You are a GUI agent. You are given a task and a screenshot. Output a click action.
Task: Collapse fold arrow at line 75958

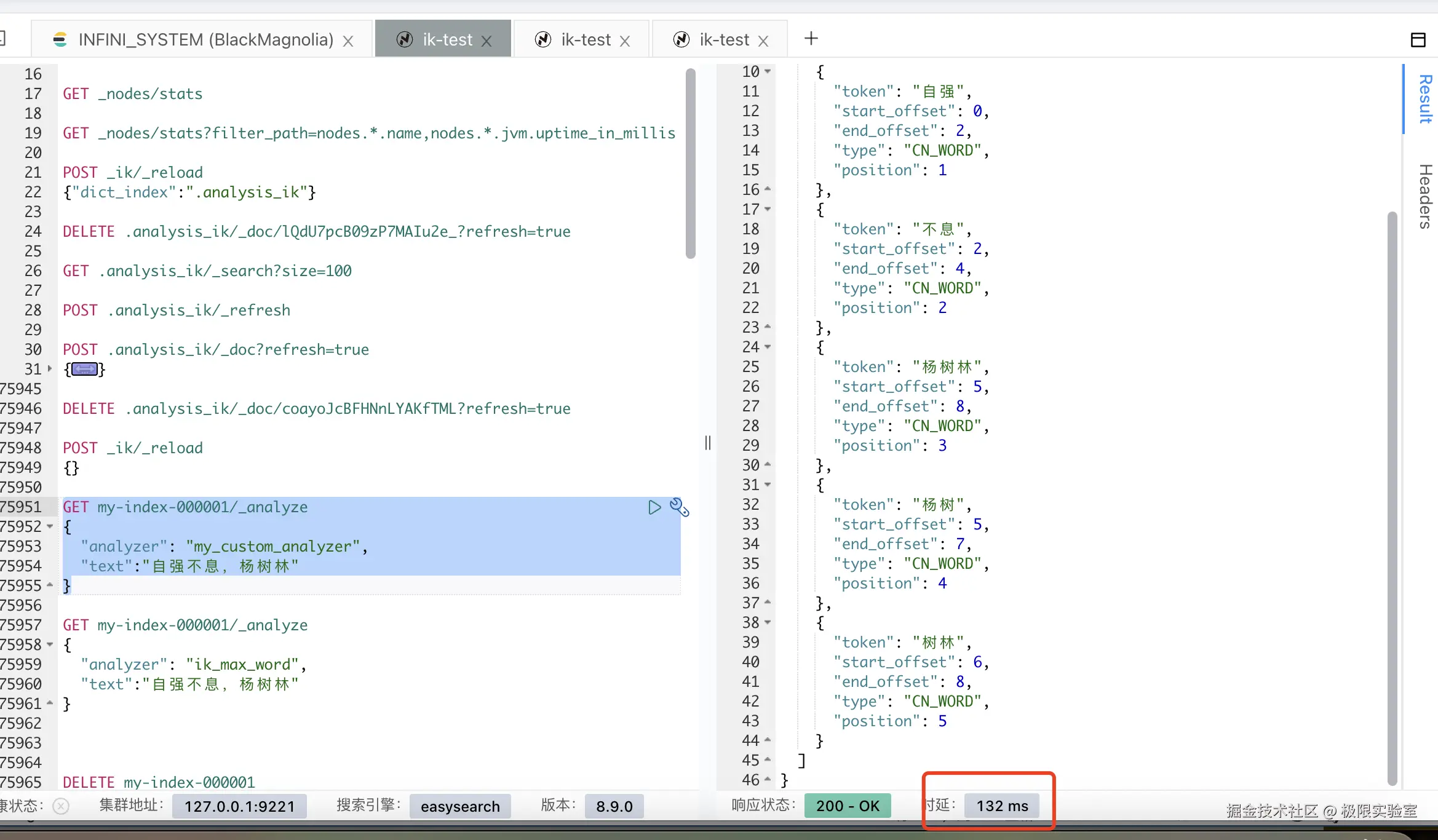[x=50, y=644]
